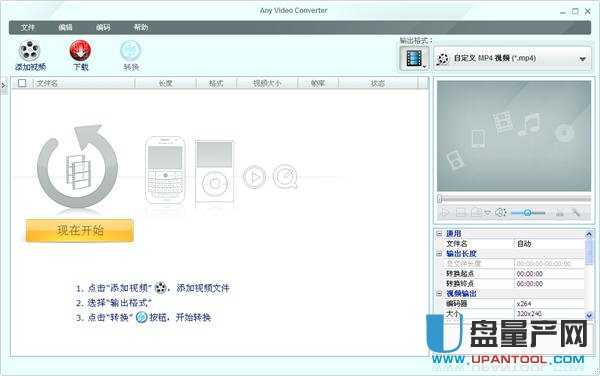Click the properties panel scrollbar thumb
This screenshot has height=376, width=600.
tap(589, 251)
